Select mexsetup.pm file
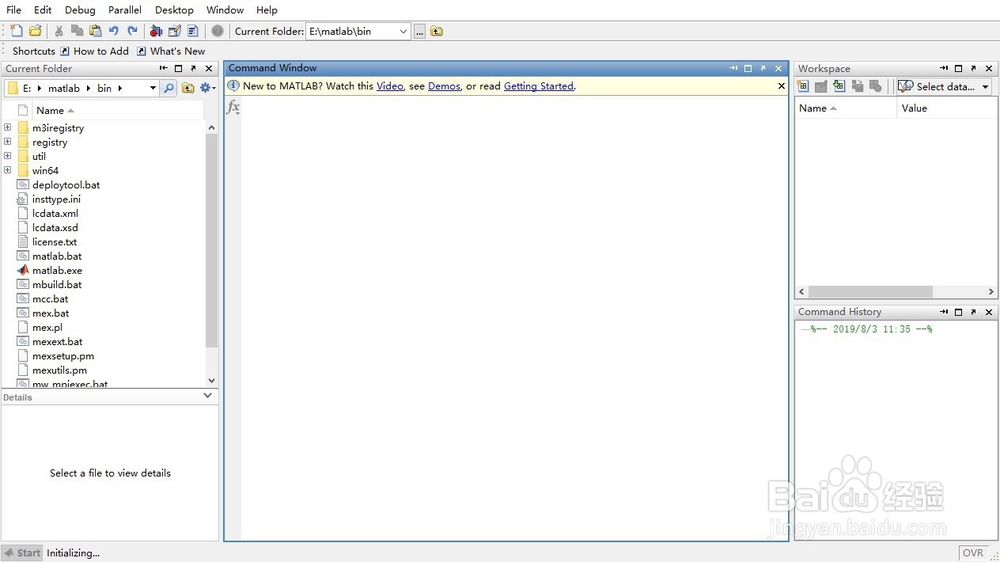The height and width of the screenshot is (562, 1000). click(x=63, y=356)
